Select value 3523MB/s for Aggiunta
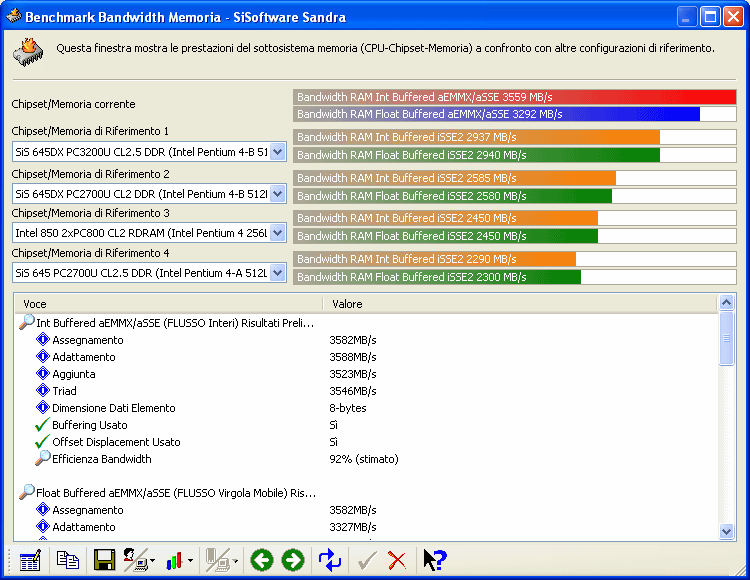Image resolution: width=750 pixels, height=580 pixels. 353,374
